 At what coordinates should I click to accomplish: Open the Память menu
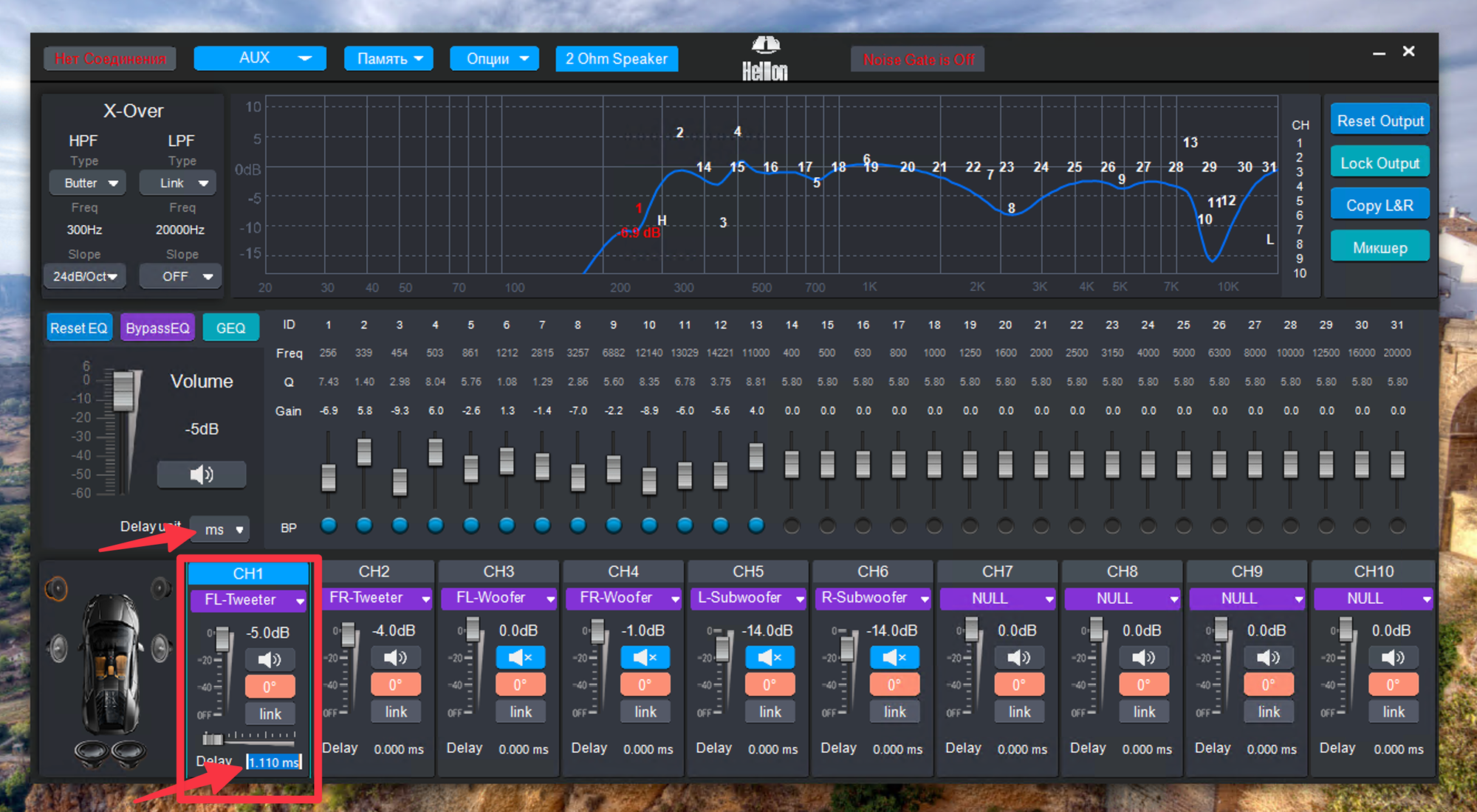pos(388,58)
